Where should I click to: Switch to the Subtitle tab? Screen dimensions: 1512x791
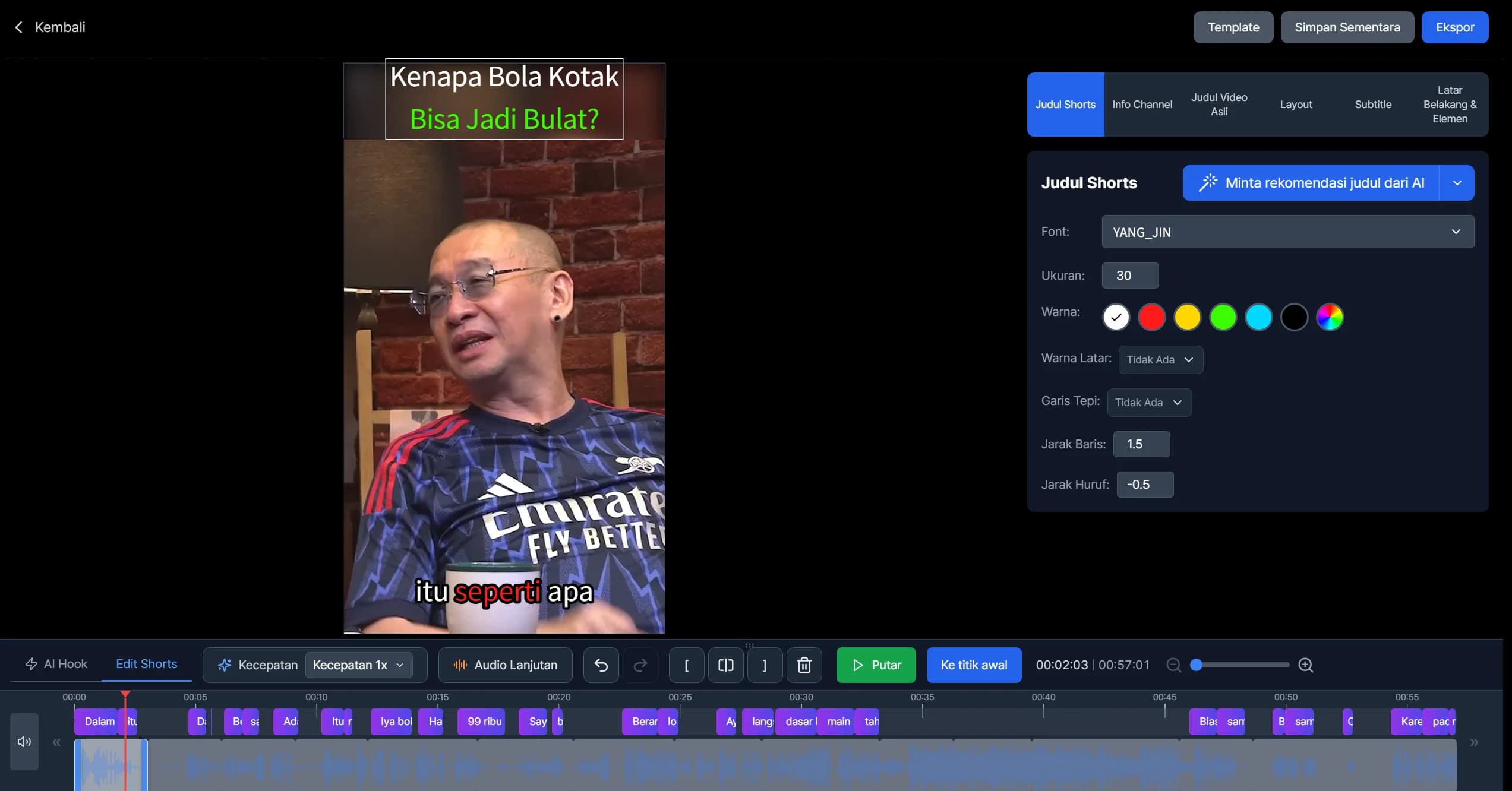coord(1372,105)
